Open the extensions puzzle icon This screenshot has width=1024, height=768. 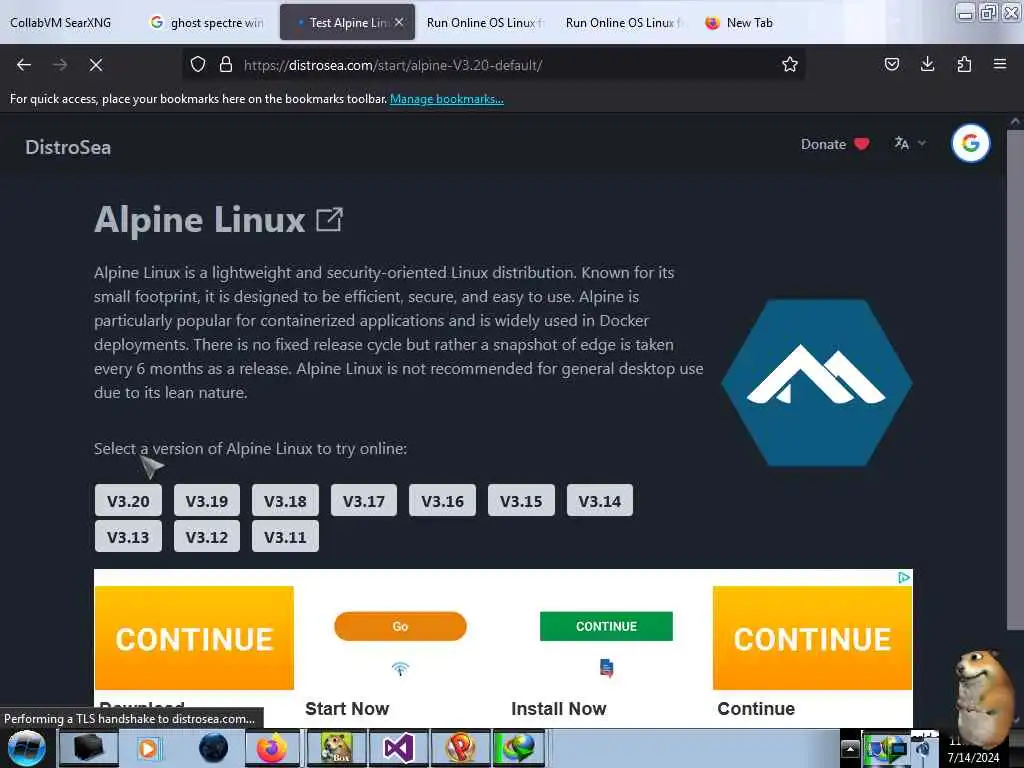(964, 65)
